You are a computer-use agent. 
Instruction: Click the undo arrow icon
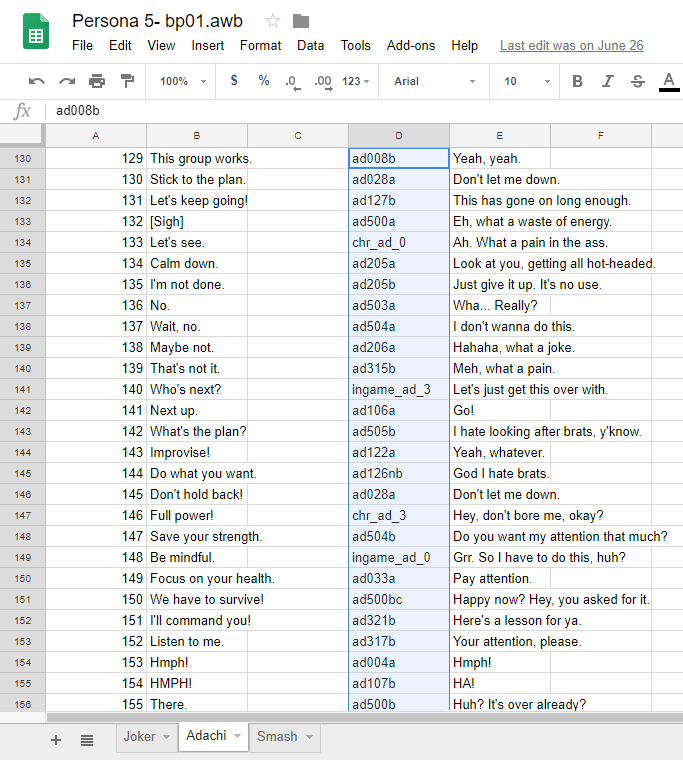point(37,81)
